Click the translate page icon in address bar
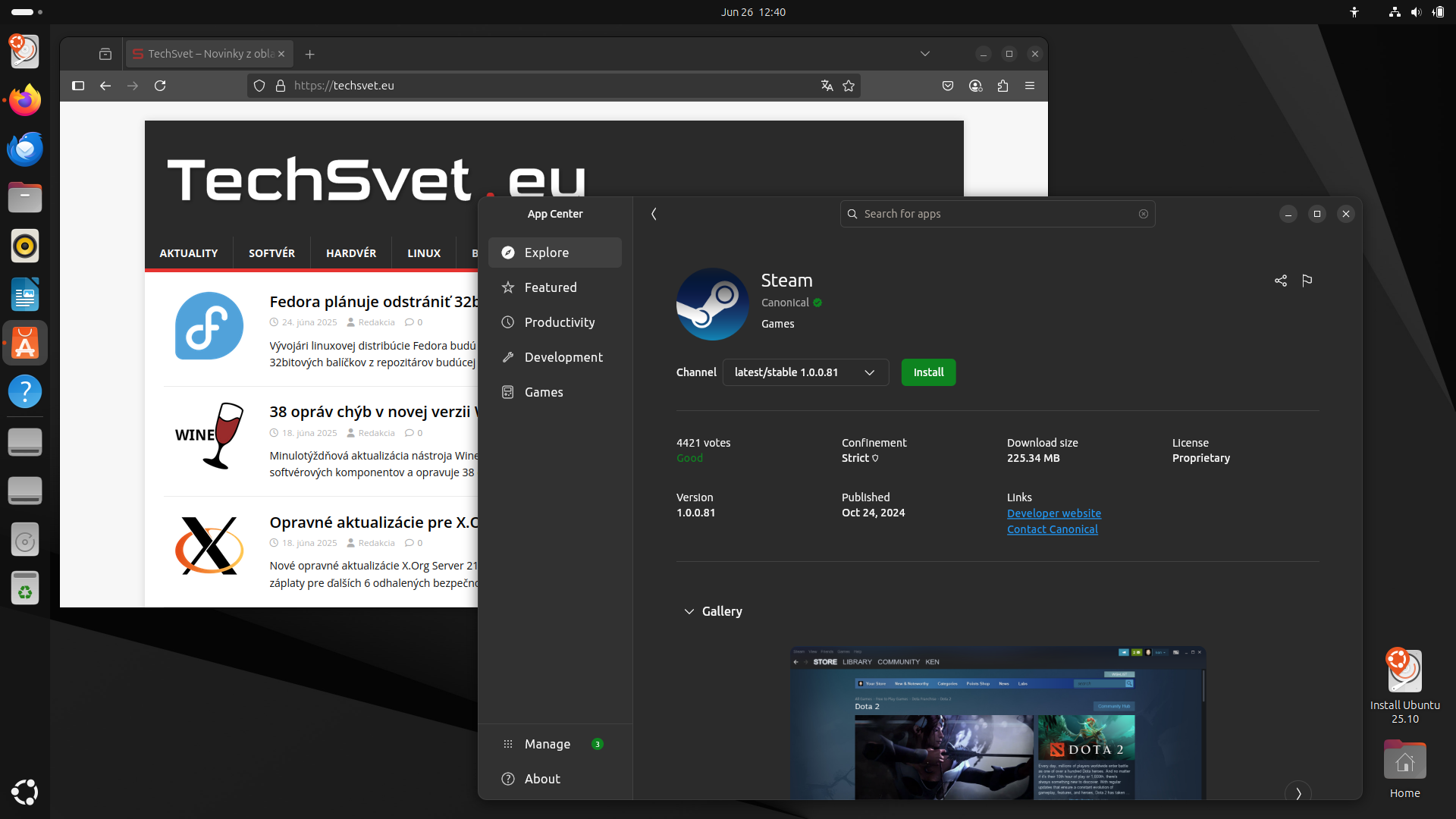This screenshot has height=819, width=1456. [x=827, y=86]
